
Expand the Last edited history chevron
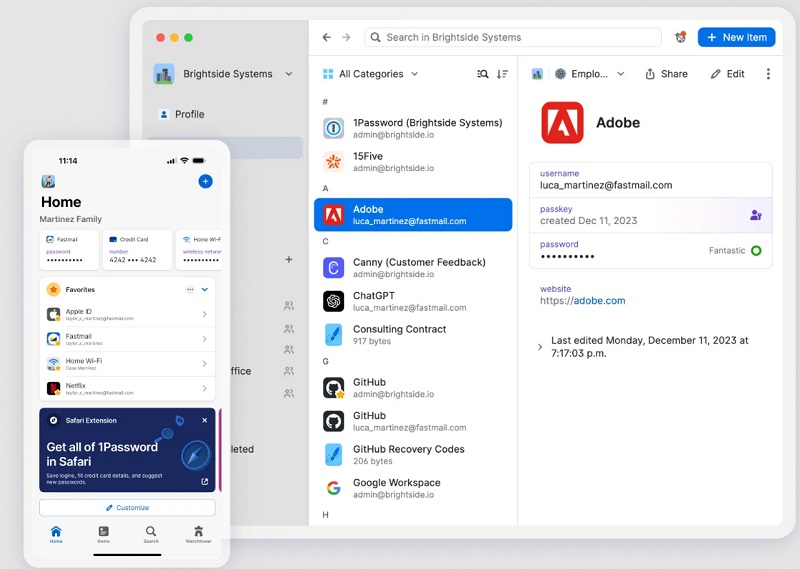point(540,347)
